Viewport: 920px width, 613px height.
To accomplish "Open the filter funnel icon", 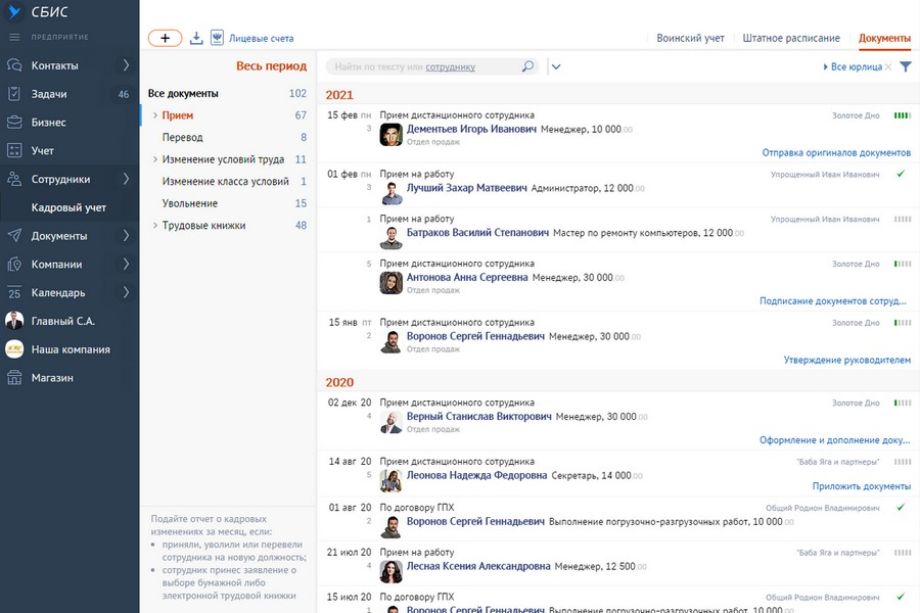I will coord(905,67).
